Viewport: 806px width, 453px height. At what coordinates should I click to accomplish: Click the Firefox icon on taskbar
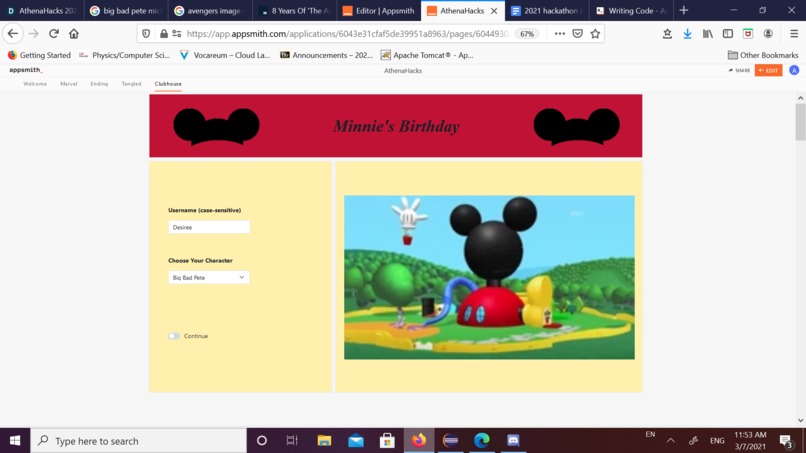[x=419, y=441]
